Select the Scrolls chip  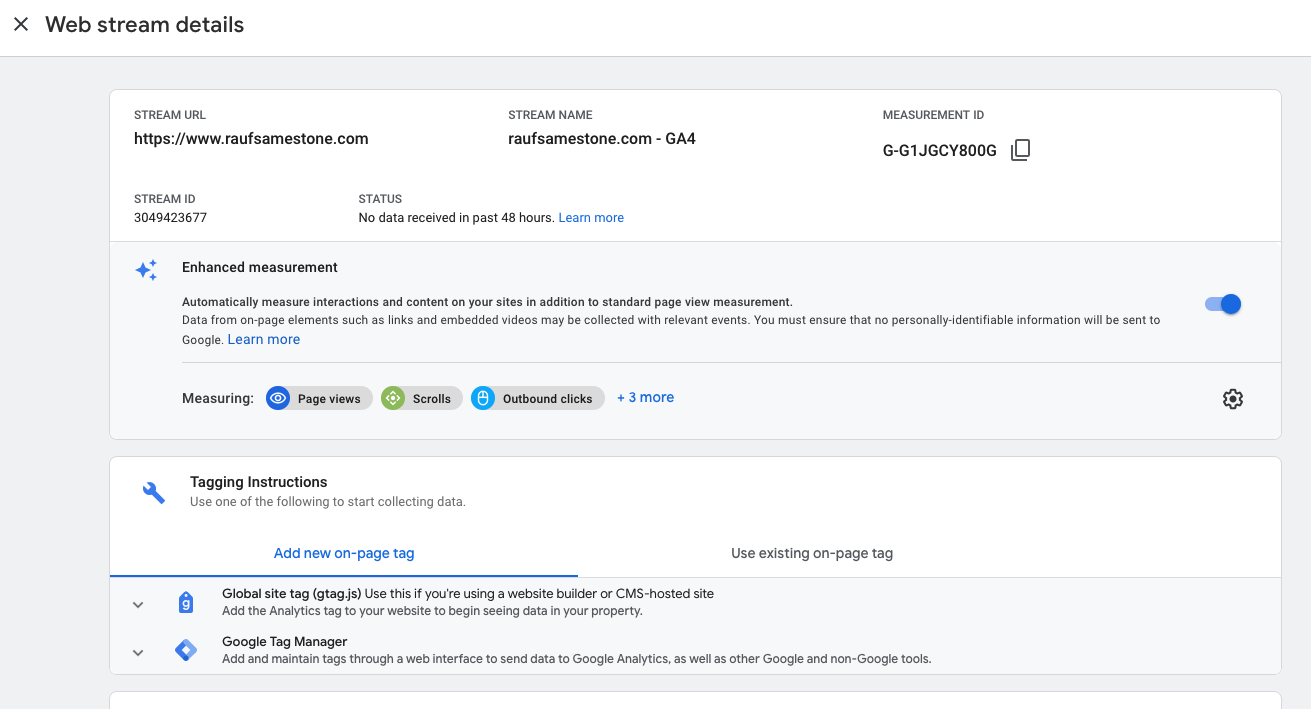[x=421, y=398]
